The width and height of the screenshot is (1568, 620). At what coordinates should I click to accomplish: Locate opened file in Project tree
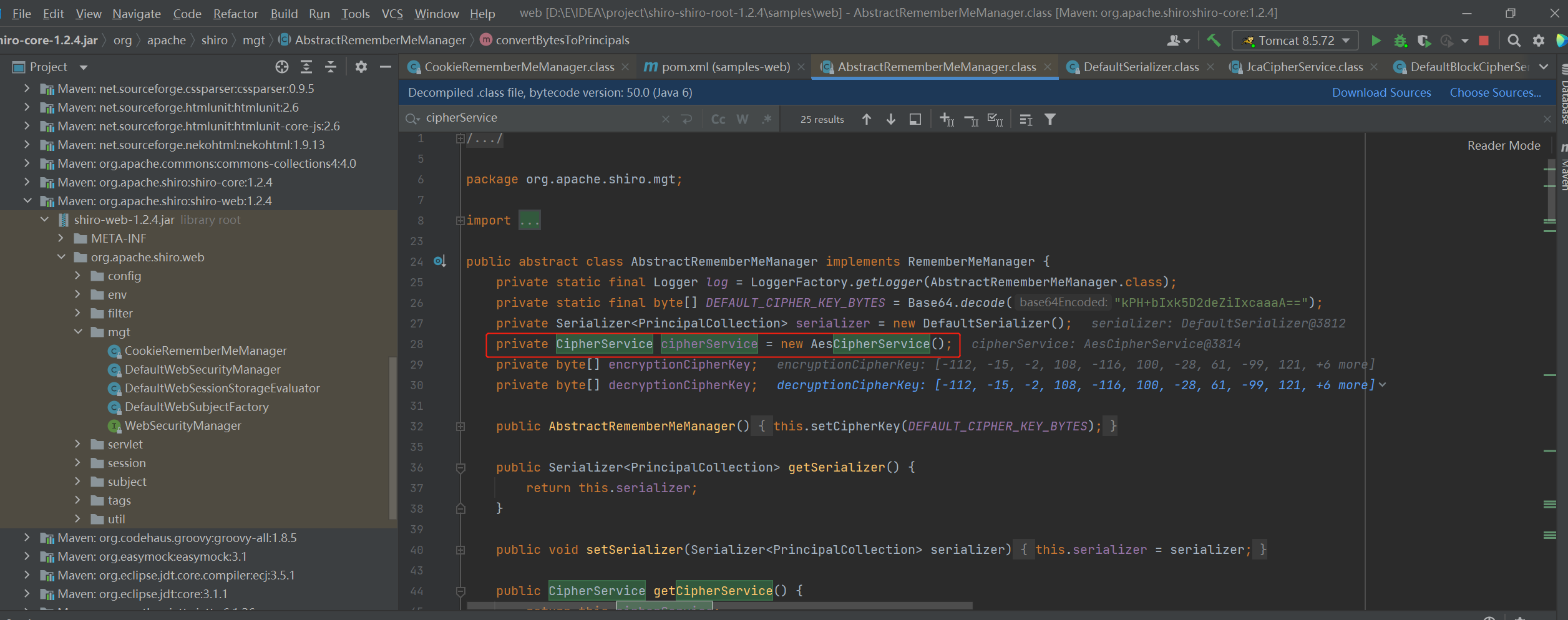282,67
